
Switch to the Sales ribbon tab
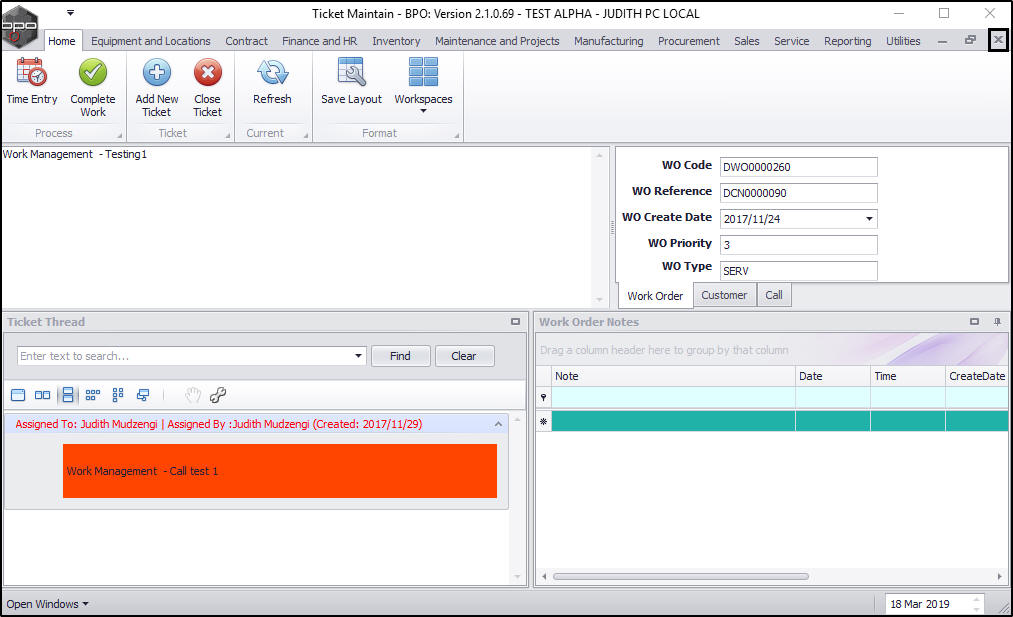coord(746,41)
